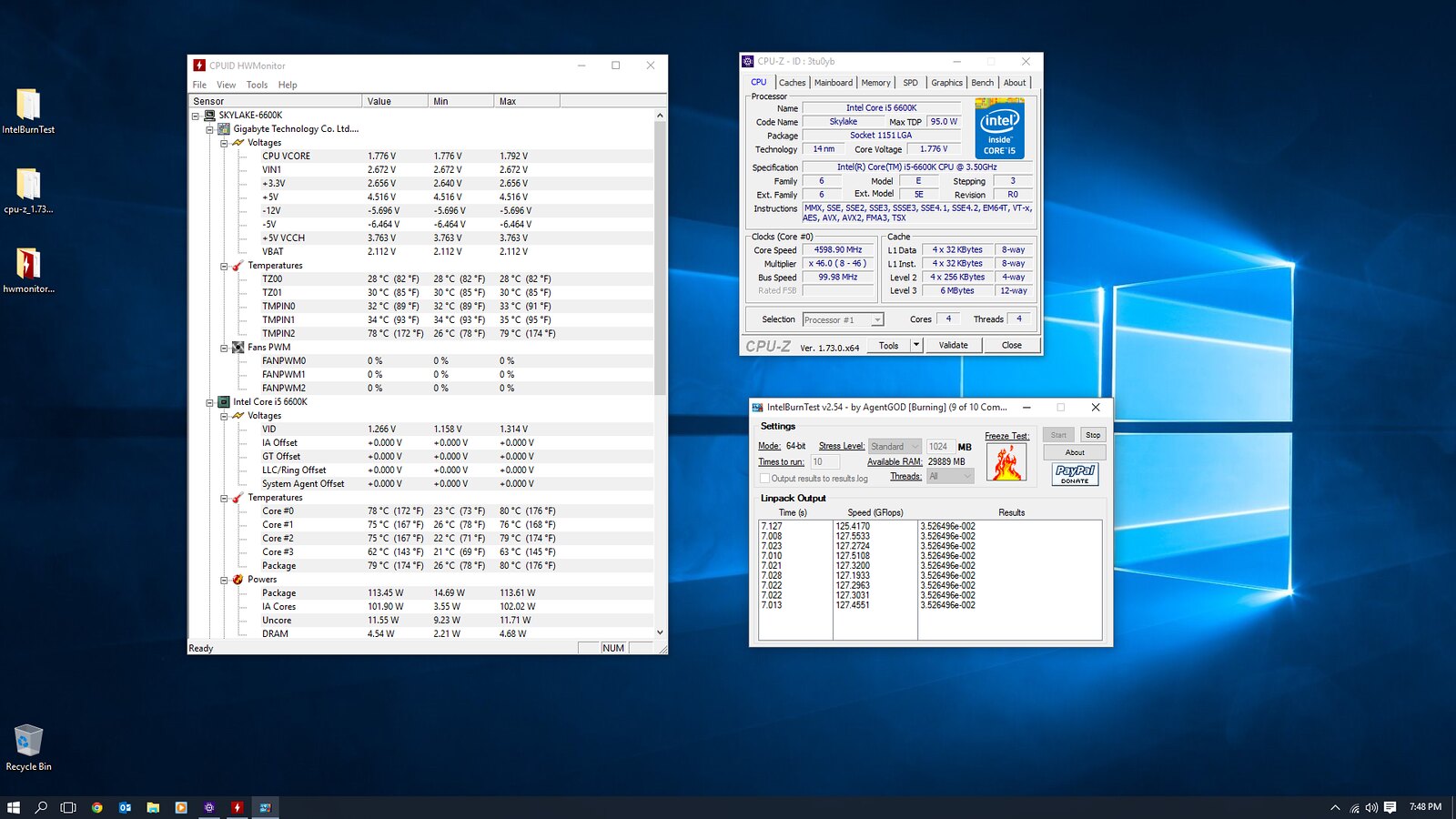This screenshot has width=1456, height=819.
Task: Switch to CPU-Z Bench tab
Action: pyautogui.click(x=983, y=83)
